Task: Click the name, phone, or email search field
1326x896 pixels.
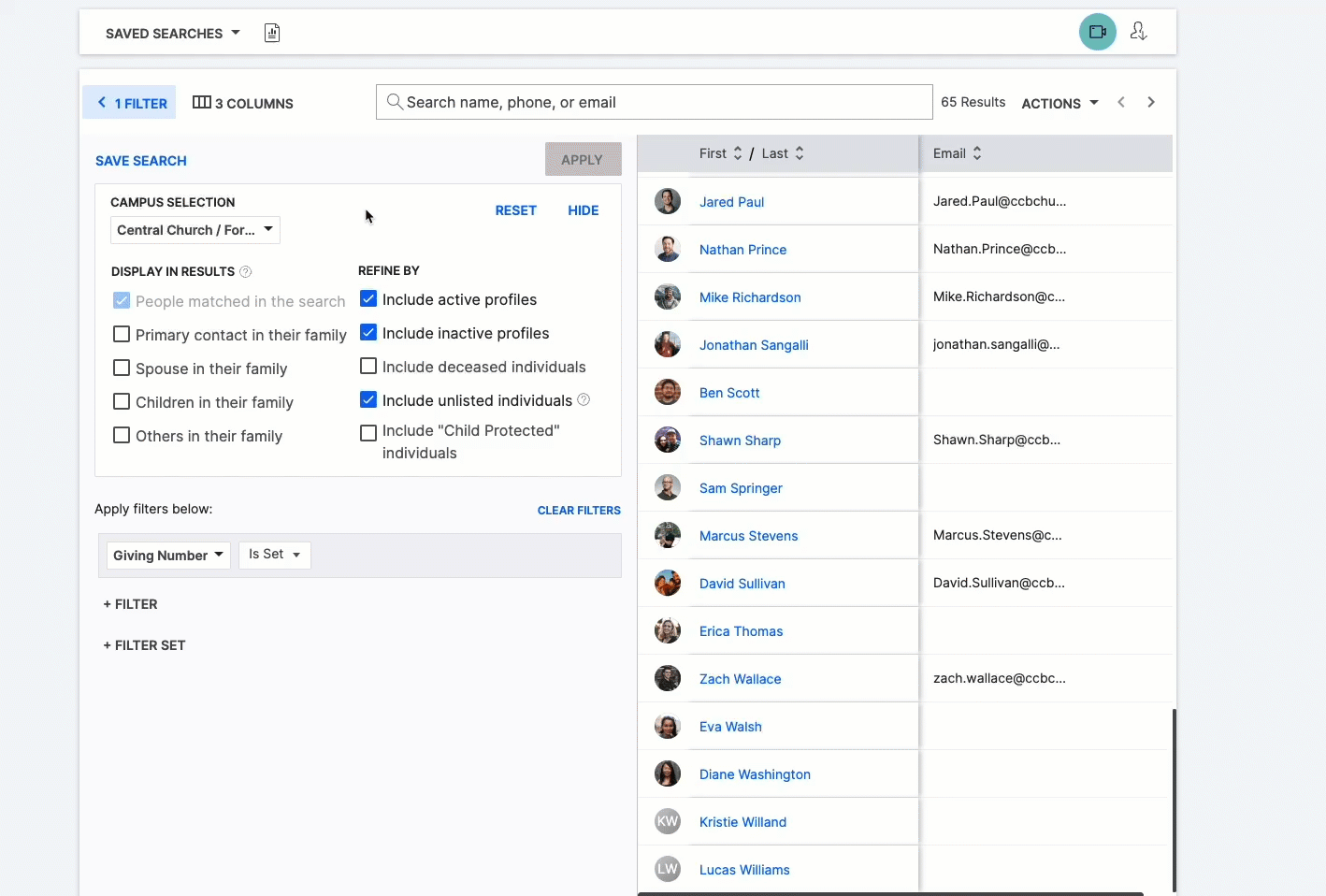Action: pyautogui.click(x=655, y=102)
